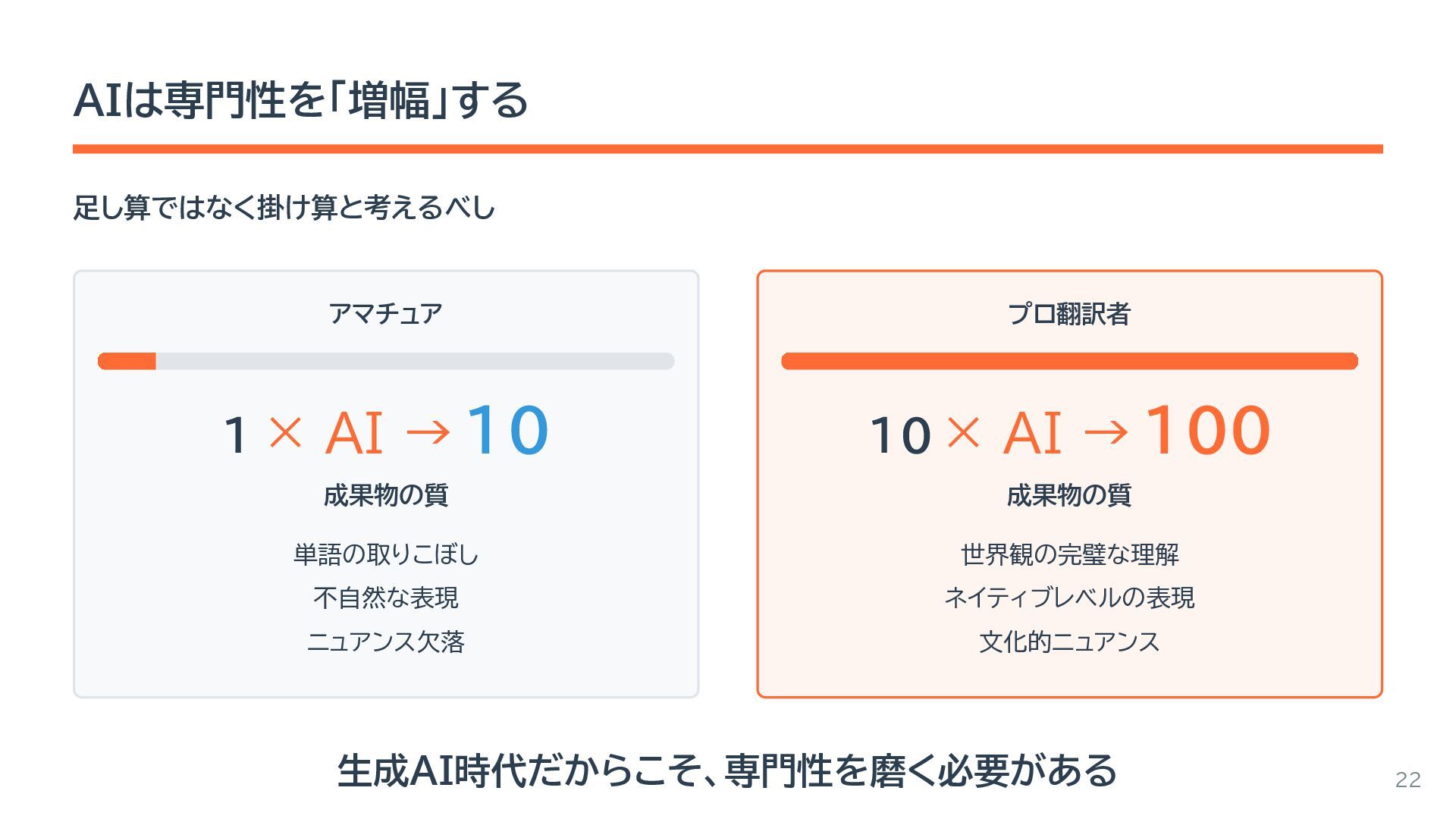Click the arrow icon before the blue 10
The height and width of the screenshot is (819, 1456).
point(428,433)
